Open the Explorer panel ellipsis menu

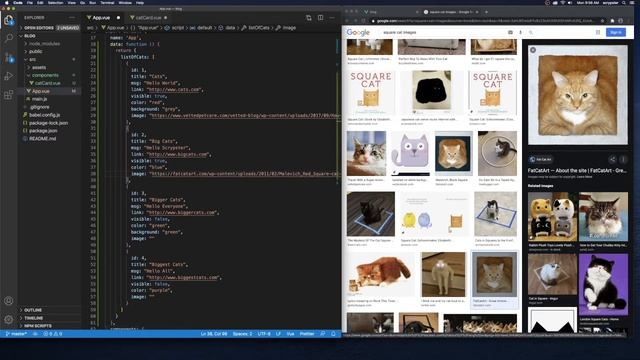(72, 18)
